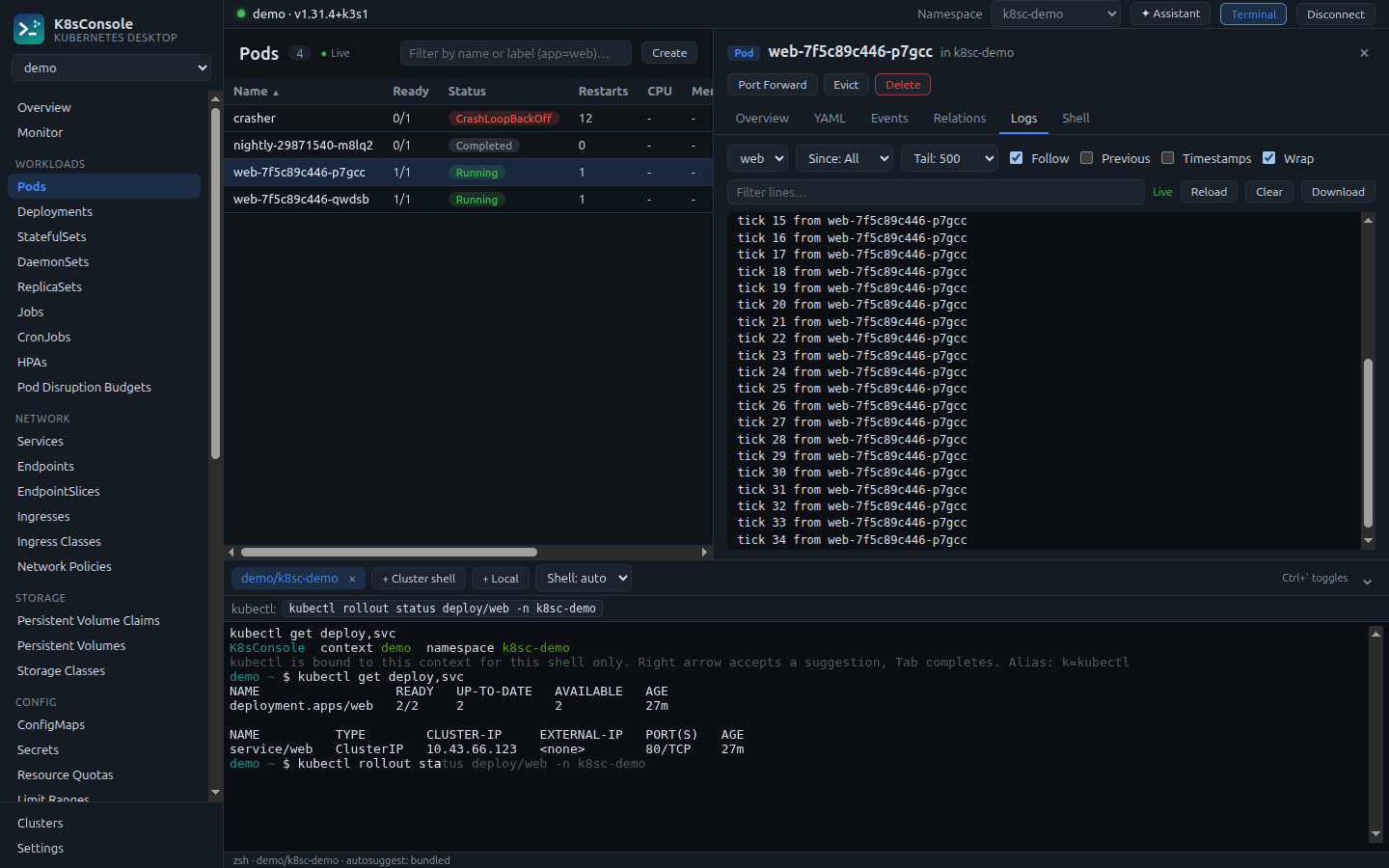Toggle the Follow logs checkbox
Image resolution: width=1389 pixels, height=868 pixels.
(1016, 158)
